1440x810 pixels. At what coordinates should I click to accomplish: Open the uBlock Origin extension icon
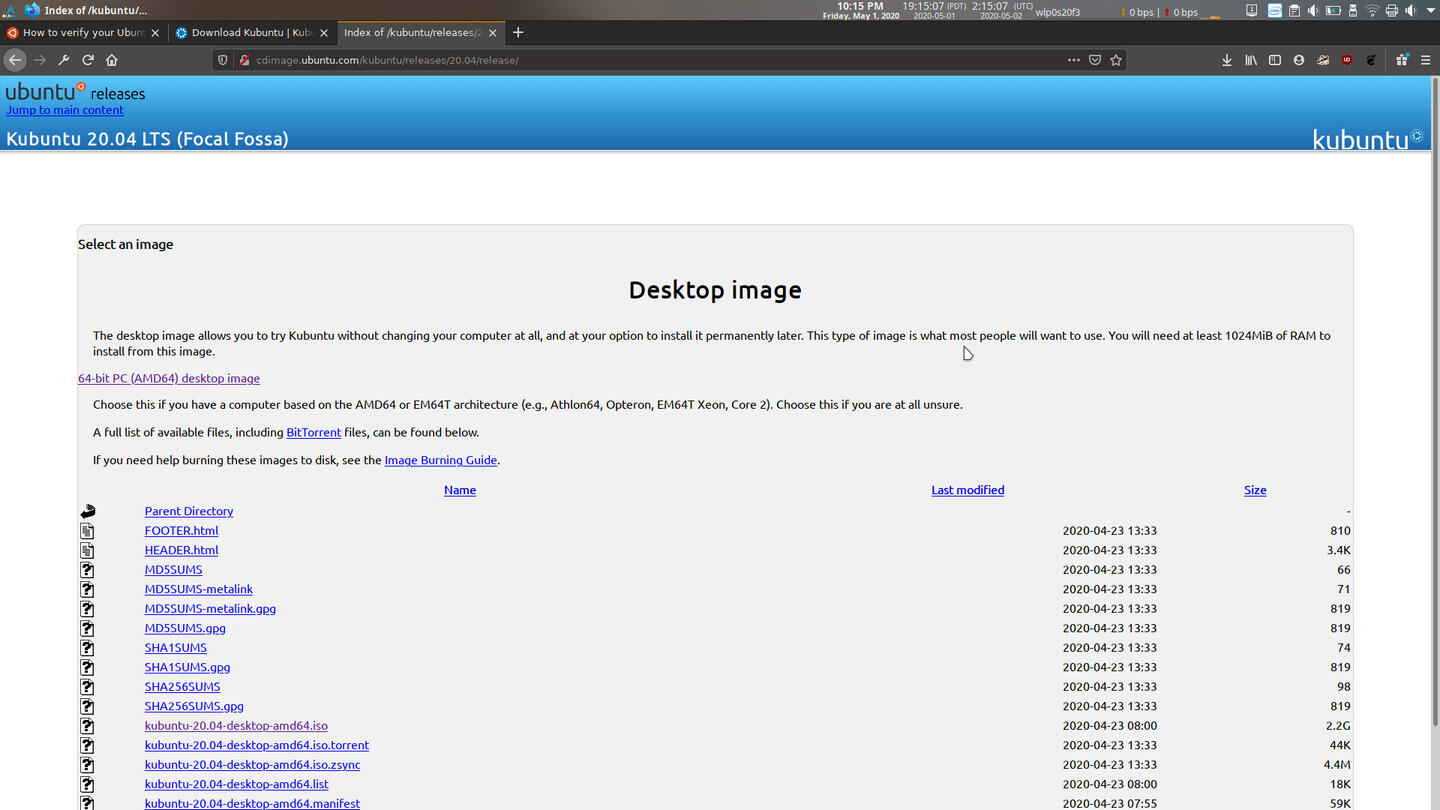(x=1347, y=60)
